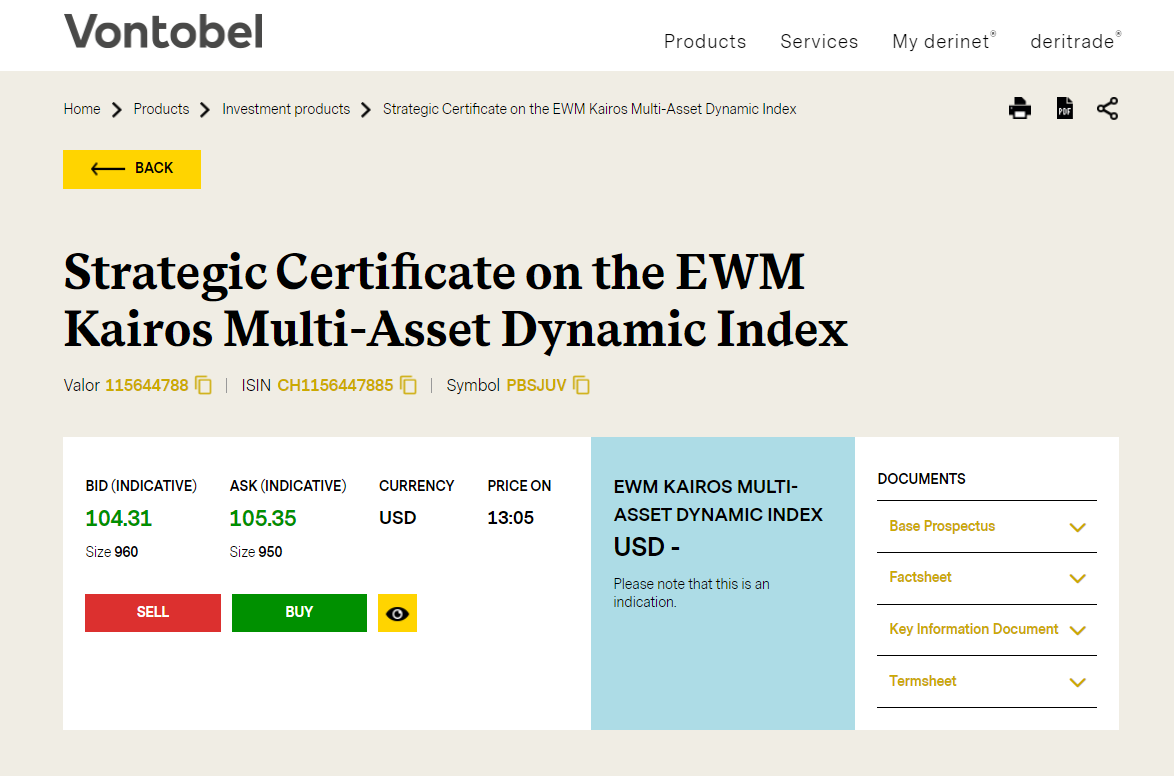Screen dimensions: 1174x776
Task: Go to Home via the breadcrumb
Action: click(81, 108)
